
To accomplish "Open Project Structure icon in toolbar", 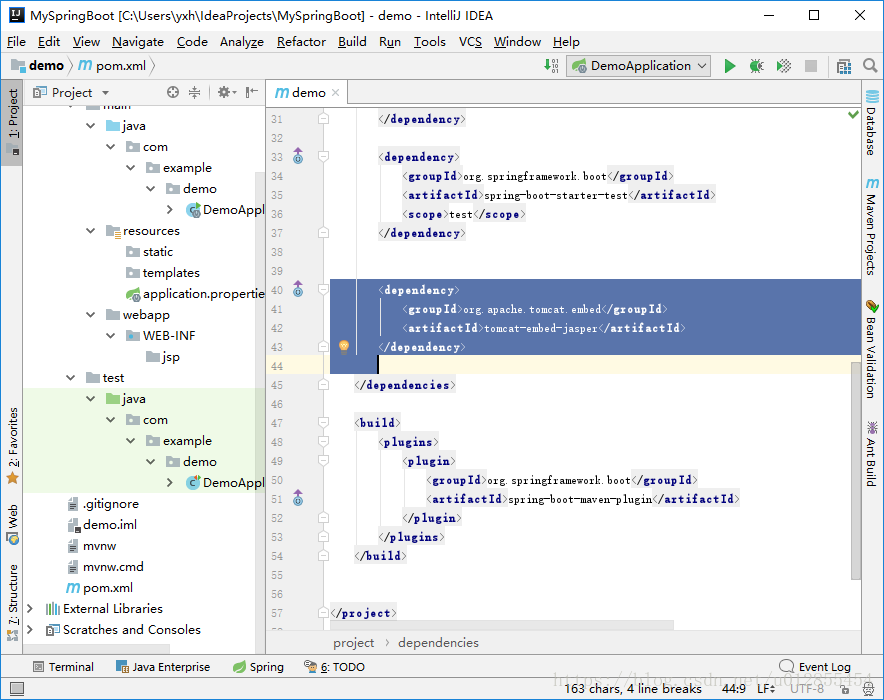I will 843,67.
